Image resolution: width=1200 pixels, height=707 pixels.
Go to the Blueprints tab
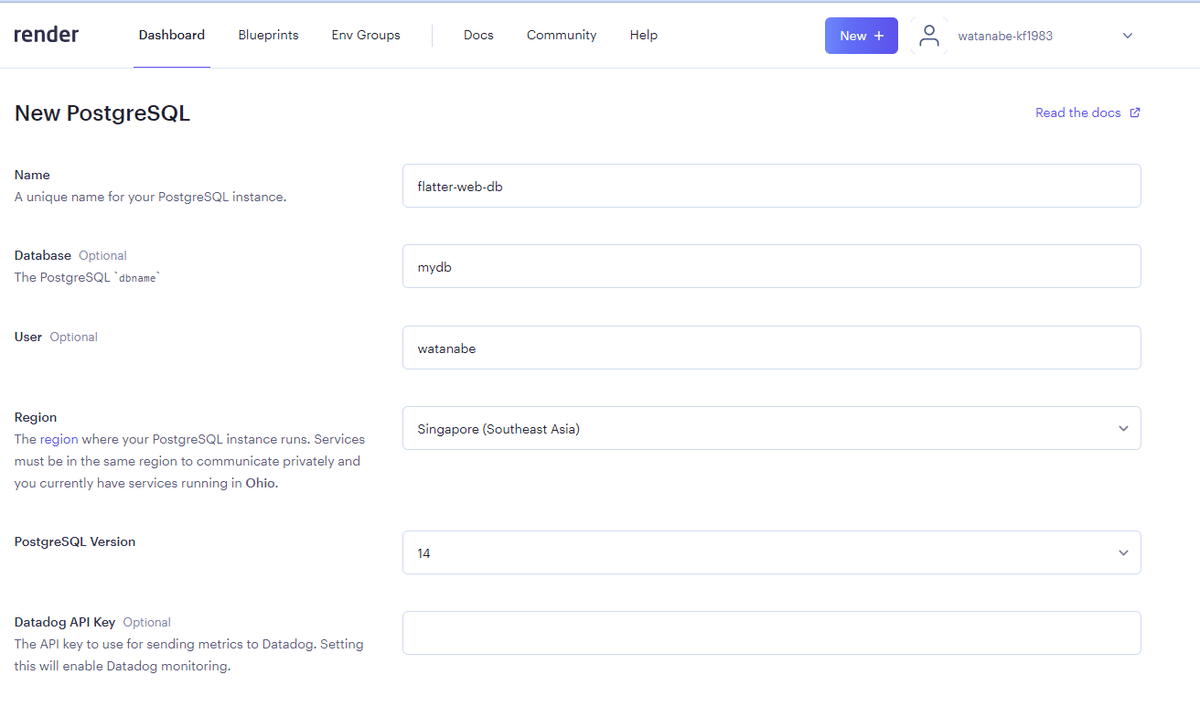point(268,35)
